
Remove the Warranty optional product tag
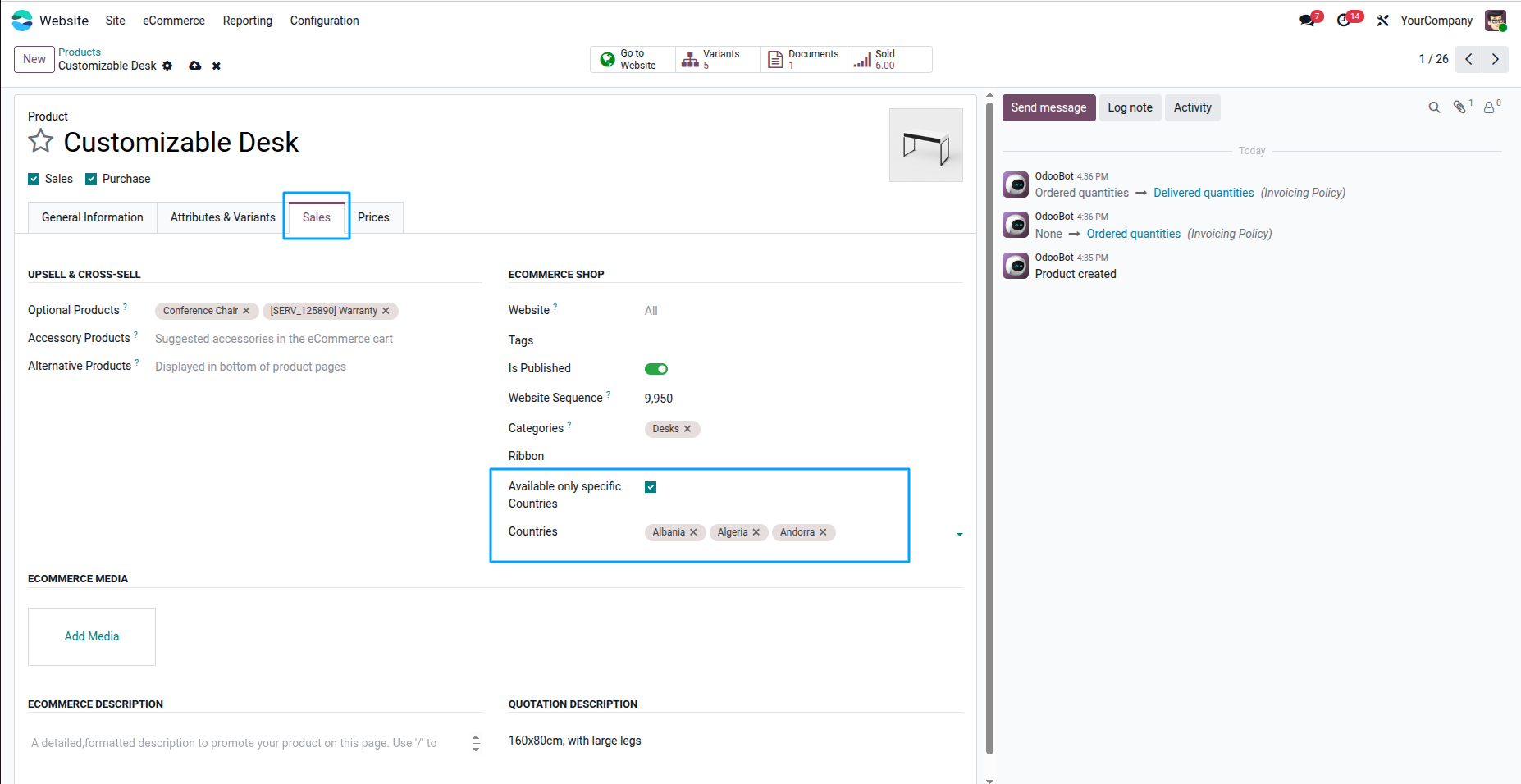point(386,311)
